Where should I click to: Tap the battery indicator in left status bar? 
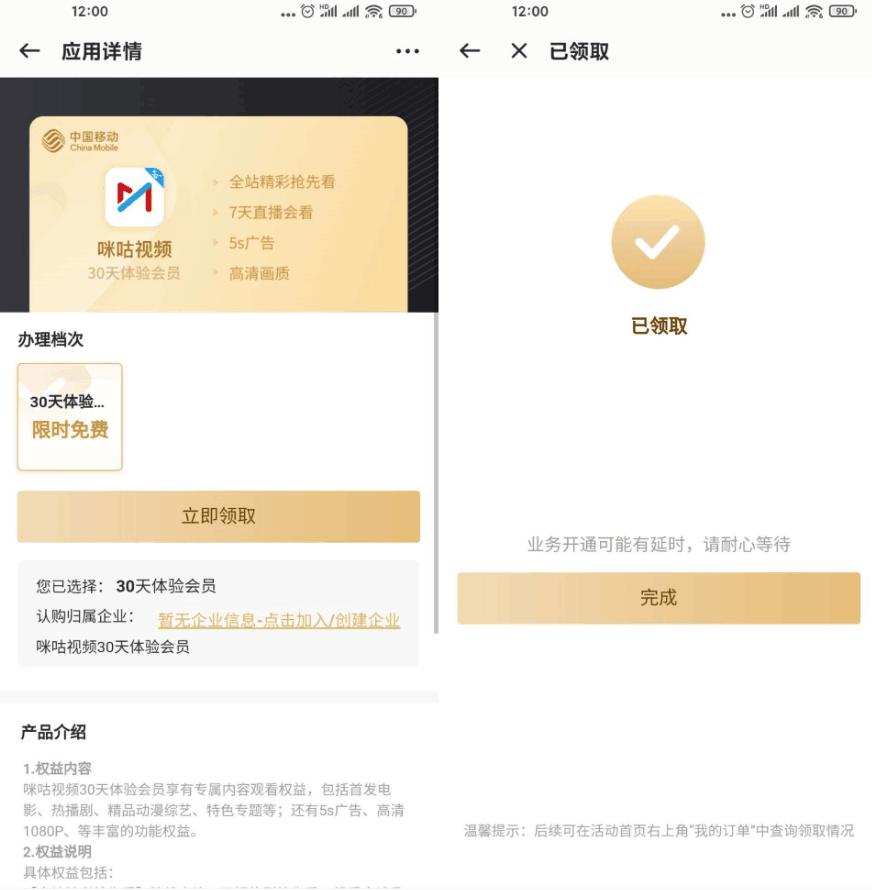pyautogui.click(x=403, y=11)
